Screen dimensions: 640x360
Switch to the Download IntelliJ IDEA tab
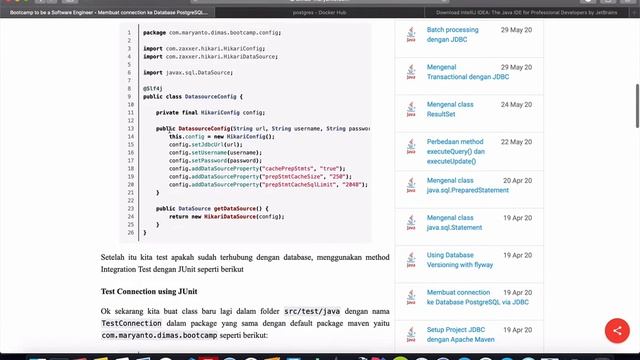click(x=527, y=13)
